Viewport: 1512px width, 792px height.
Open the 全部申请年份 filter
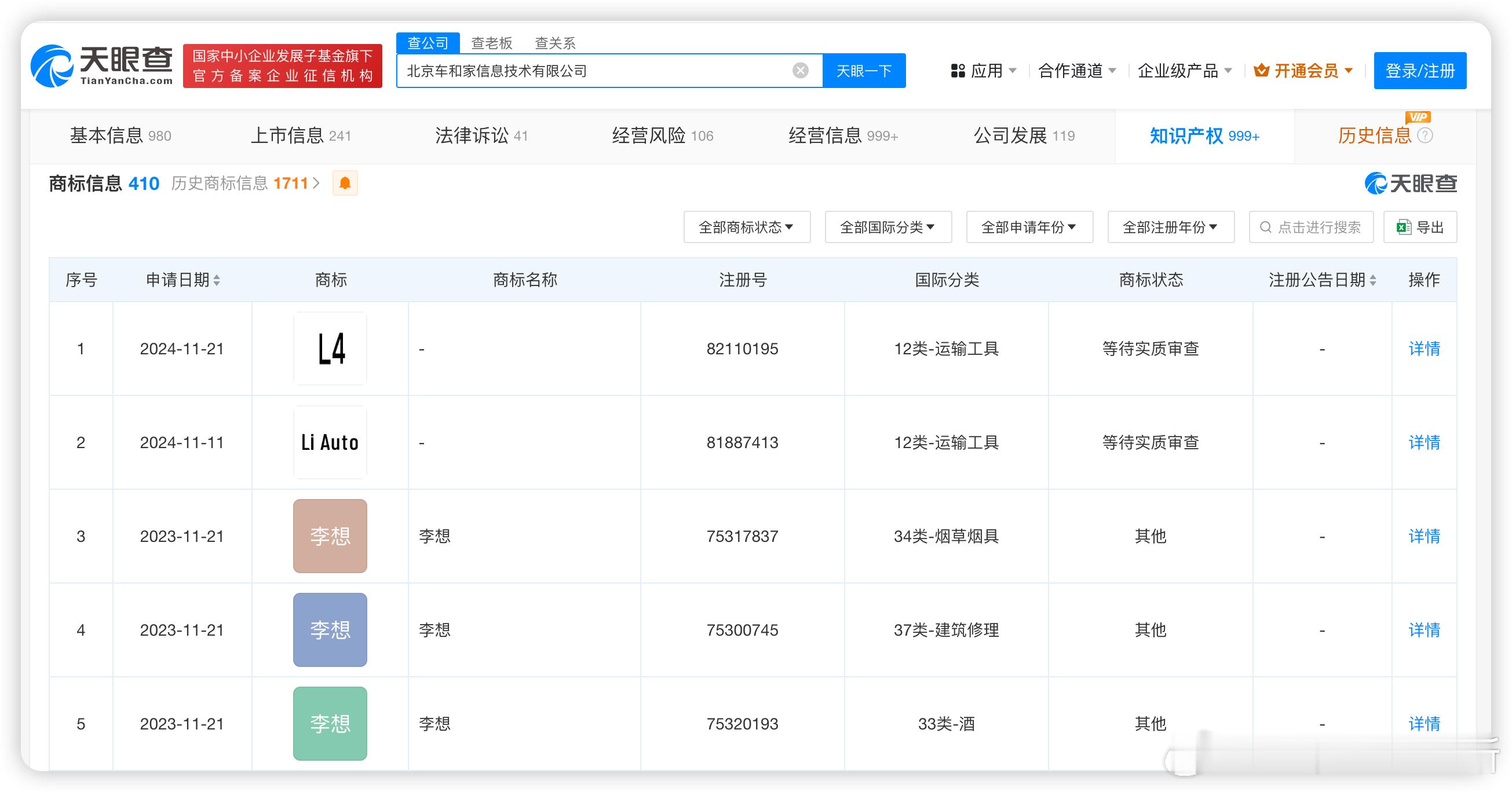pyautogui.click(x=1030, y=227)
